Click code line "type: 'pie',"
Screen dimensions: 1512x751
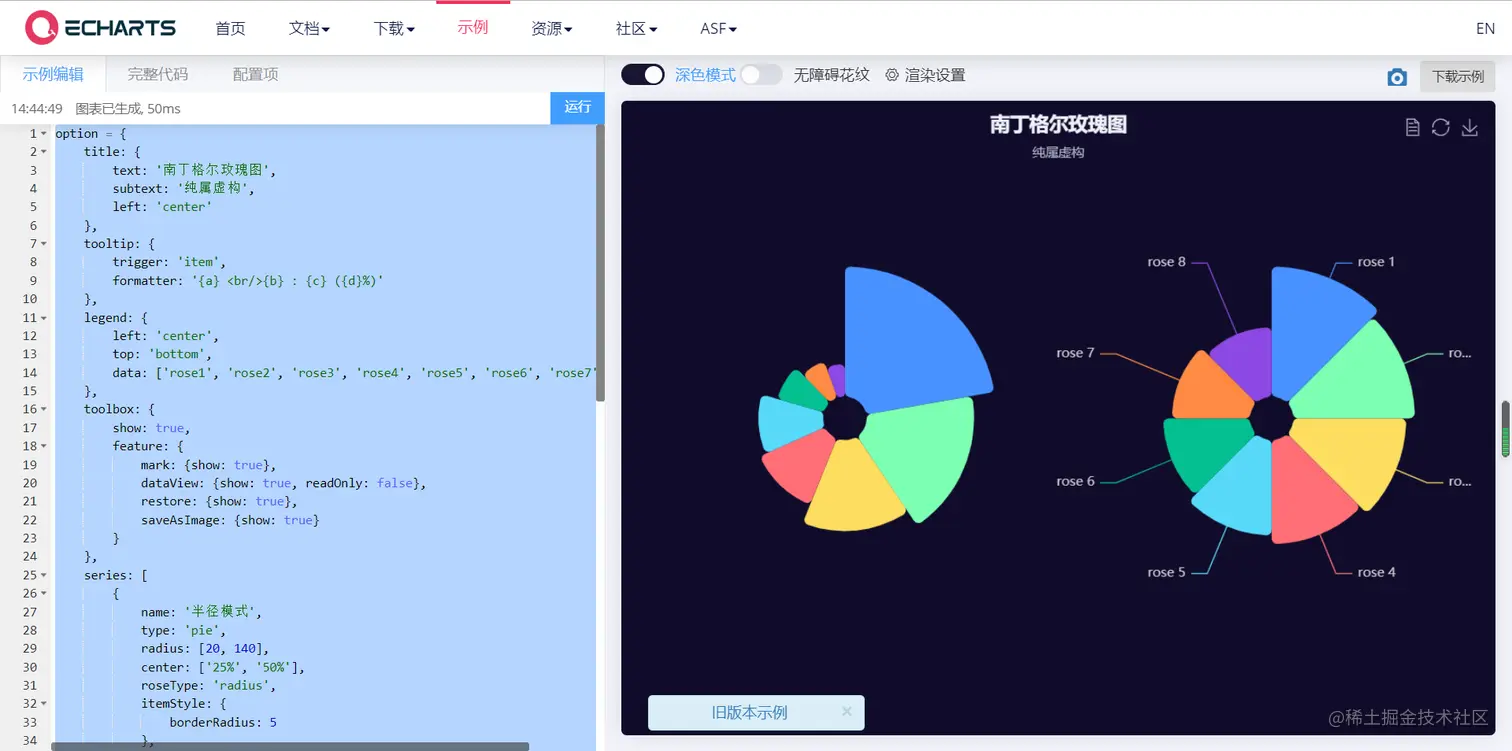click(184, 630)
